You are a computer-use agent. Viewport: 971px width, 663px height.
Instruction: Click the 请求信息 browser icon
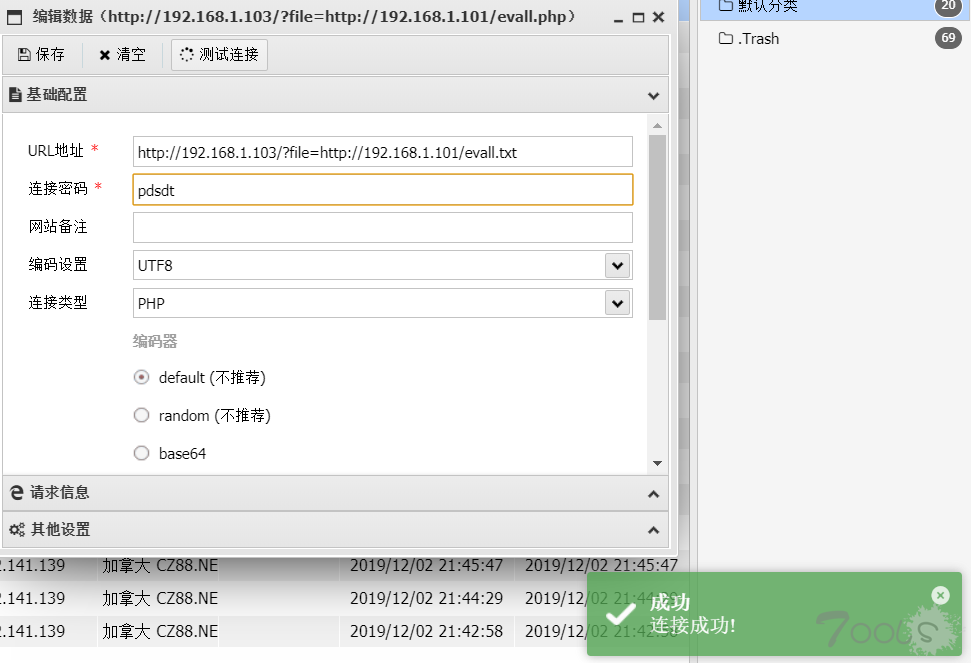pos(17,493)
